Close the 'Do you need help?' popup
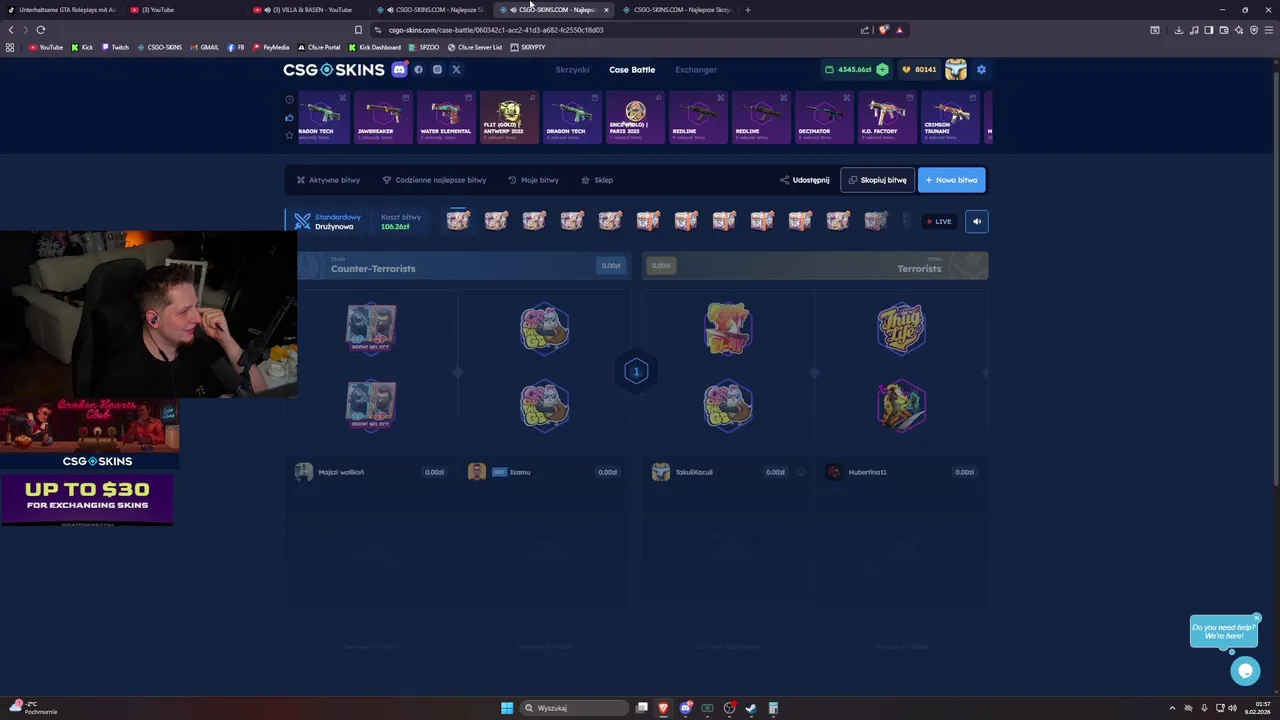Viewport: 1280px width, 720px height. click(x=1257, y=618)
